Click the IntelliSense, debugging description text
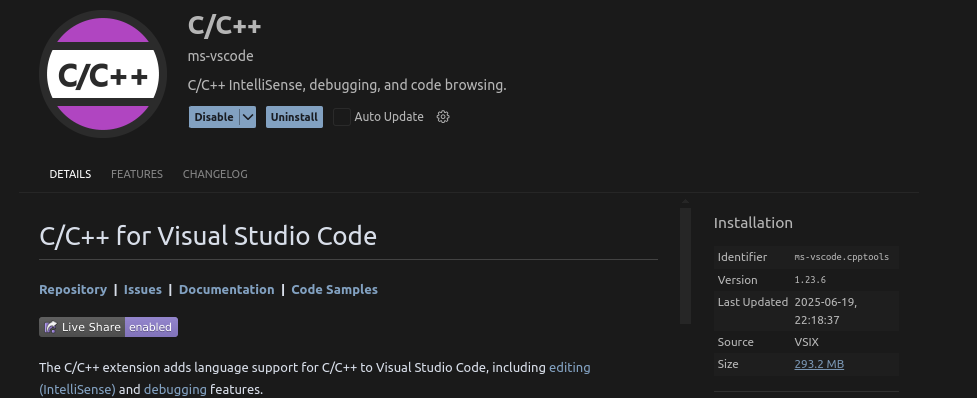977x398 pixels. (347, 85)
